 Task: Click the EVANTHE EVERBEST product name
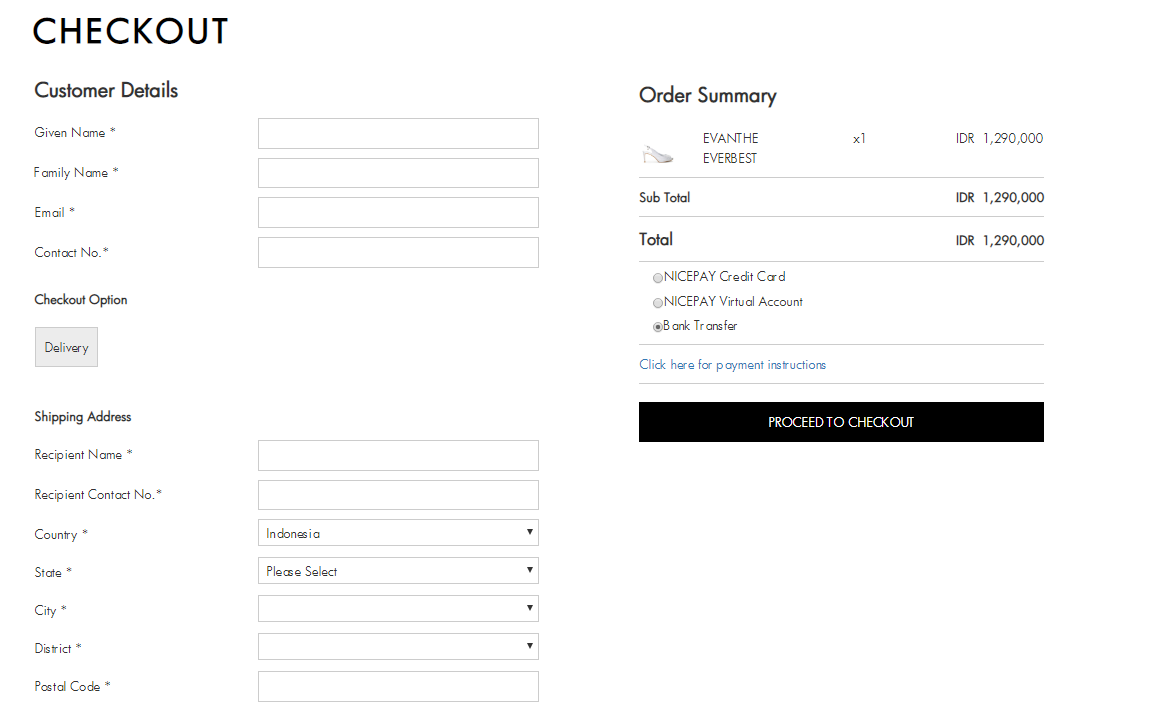click(731, 148)
